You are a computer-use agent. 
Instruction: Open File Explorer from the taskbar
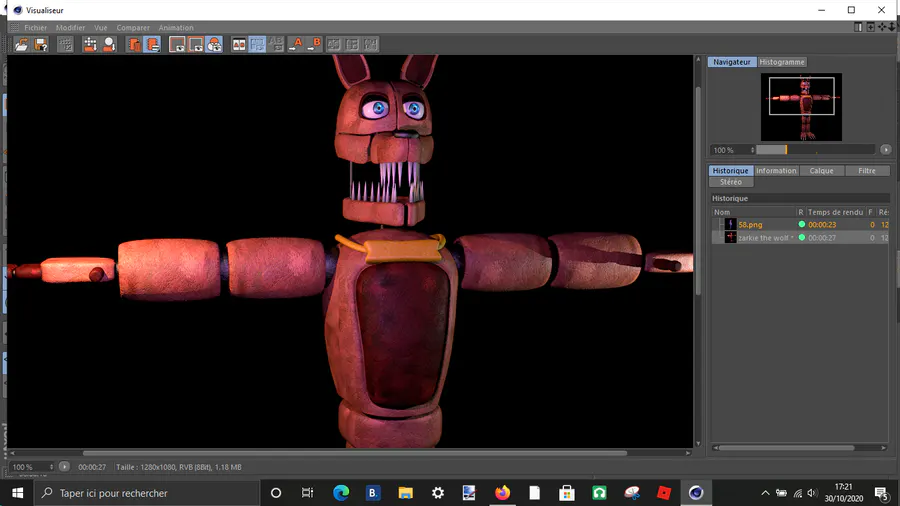tap(405, 493)
